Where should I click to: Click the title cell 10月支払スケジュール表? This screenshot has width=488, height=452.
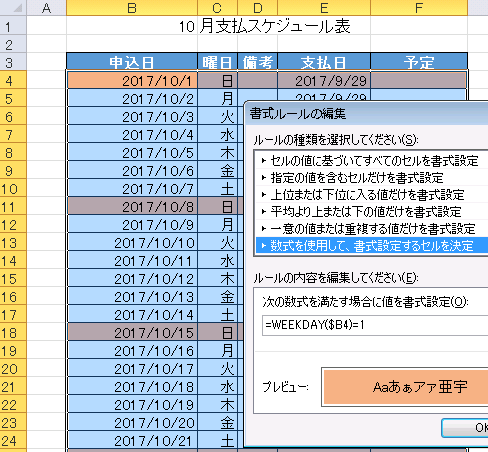coord(265,26)
